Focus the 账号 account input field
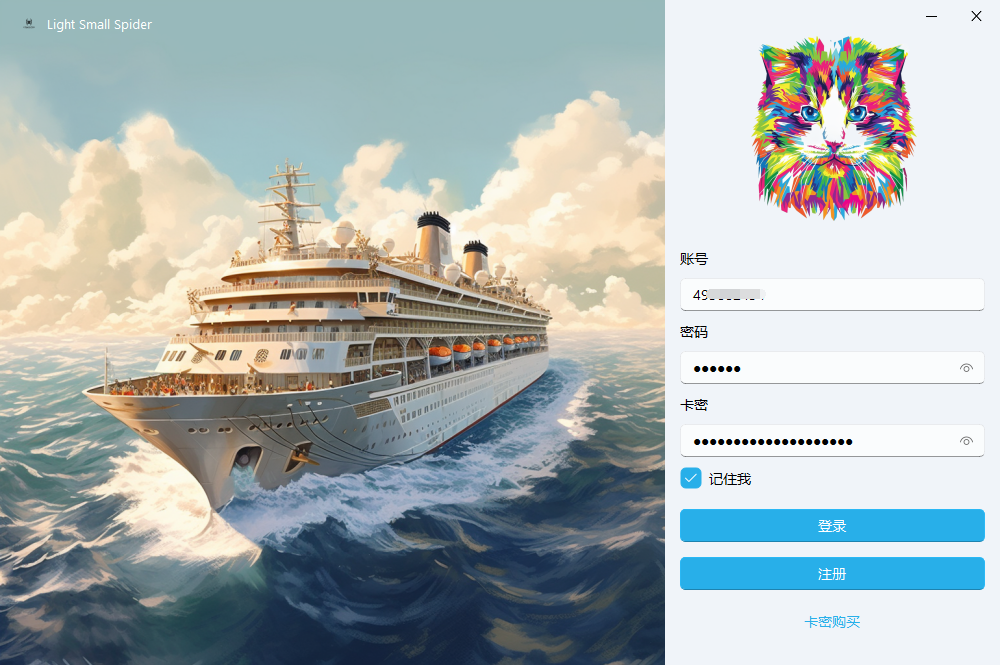Image resolution: width=1000 pixels, height=665 pixels. coord(832,295)
